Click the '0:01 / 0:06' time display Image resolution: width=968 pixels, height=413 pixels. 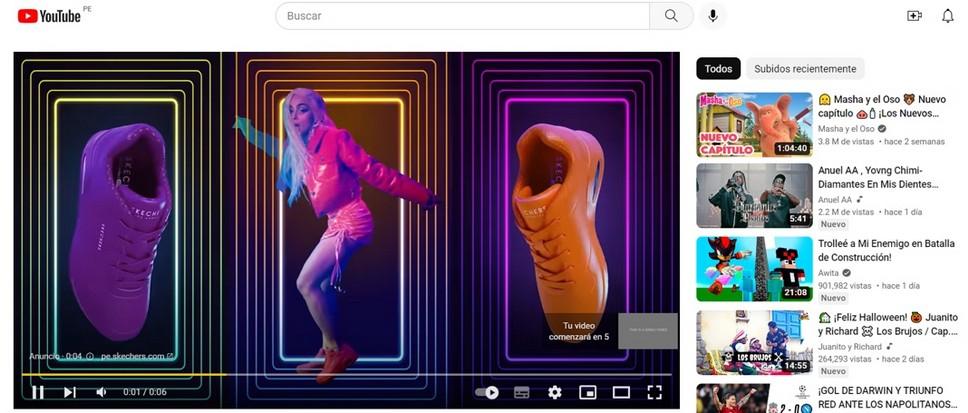tap(144, 392)
